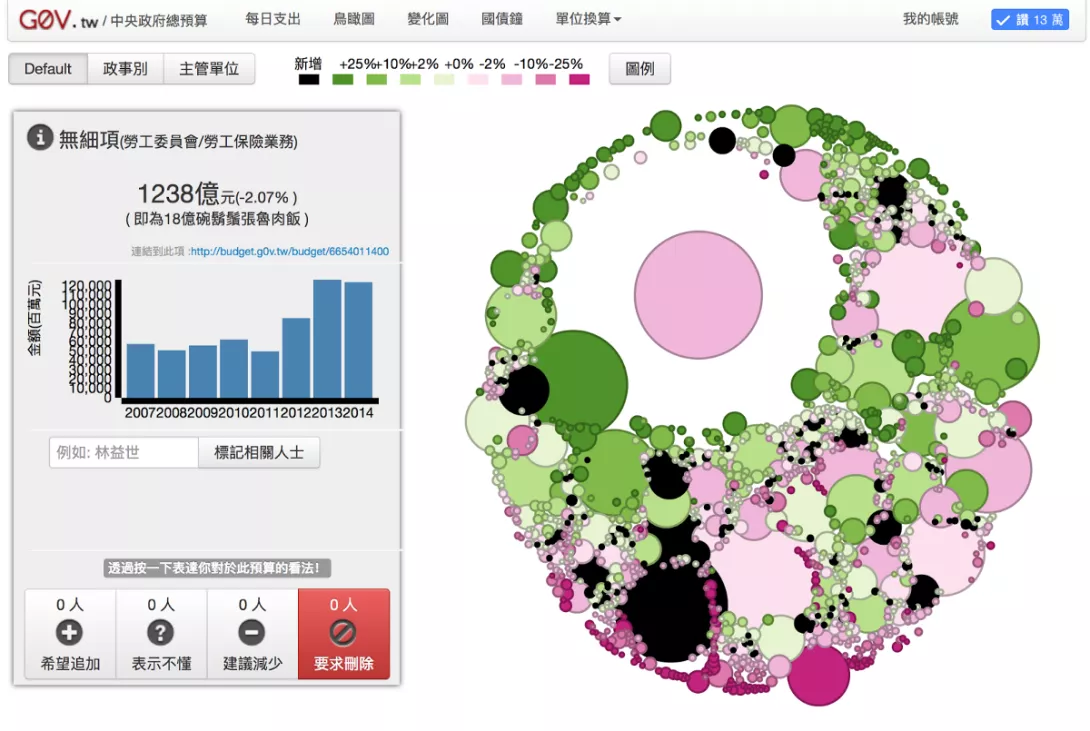Switch view grouping to 主管單位
The height and width of the screenshot is (731, 1090).
(x=209, y=69)
